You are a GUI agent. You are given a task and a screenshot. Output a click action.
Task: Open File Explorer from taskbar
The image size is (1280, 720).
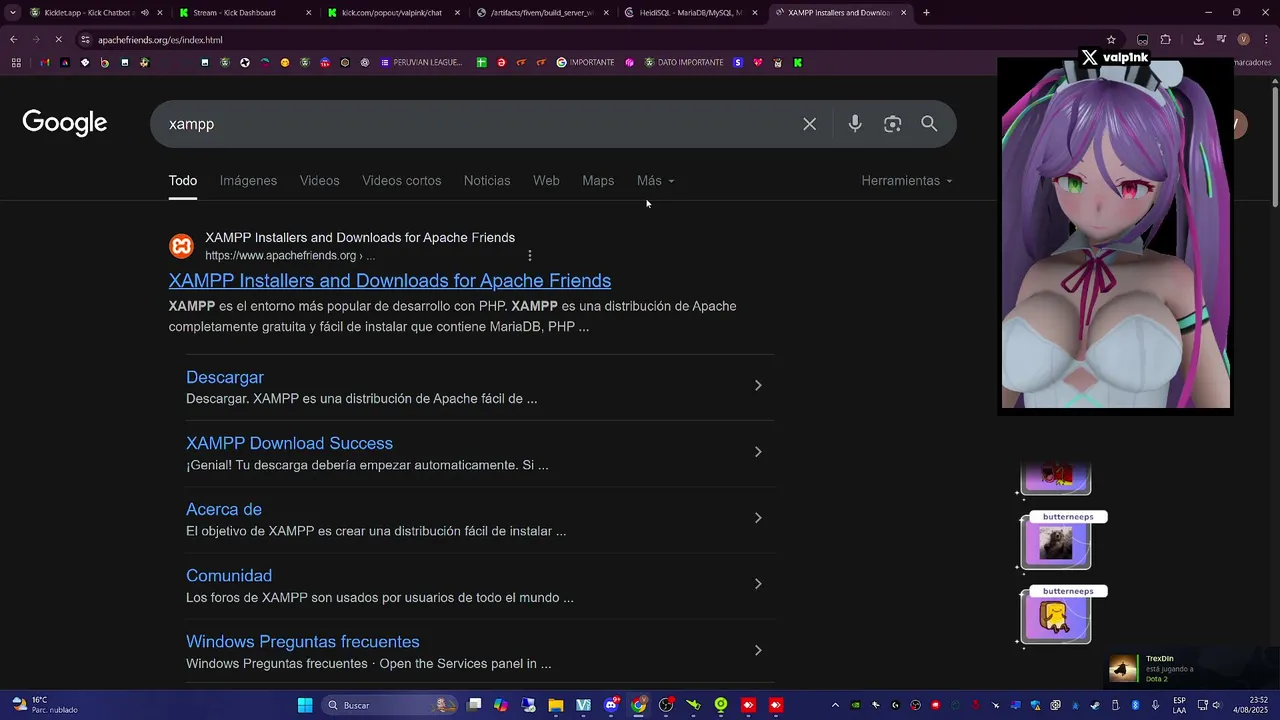(x=555, y=705)
